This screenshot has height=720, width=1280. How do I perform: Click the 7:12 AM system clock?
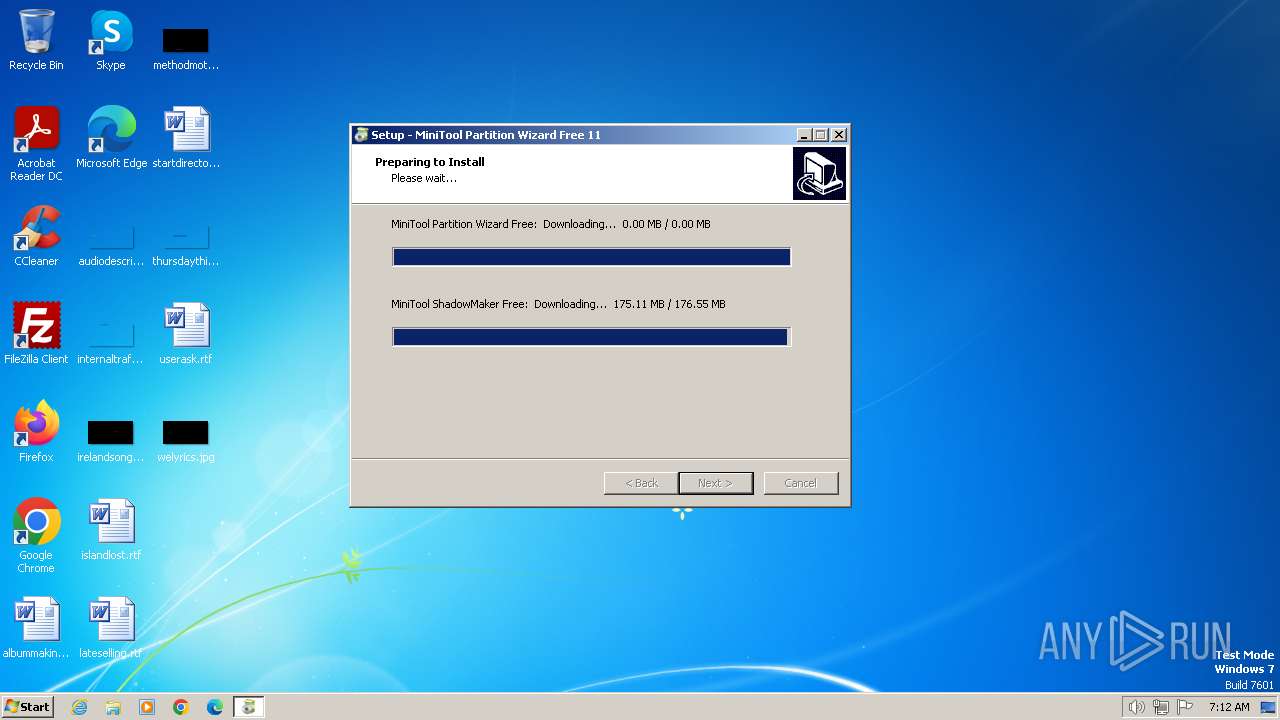click(1229, 707)
